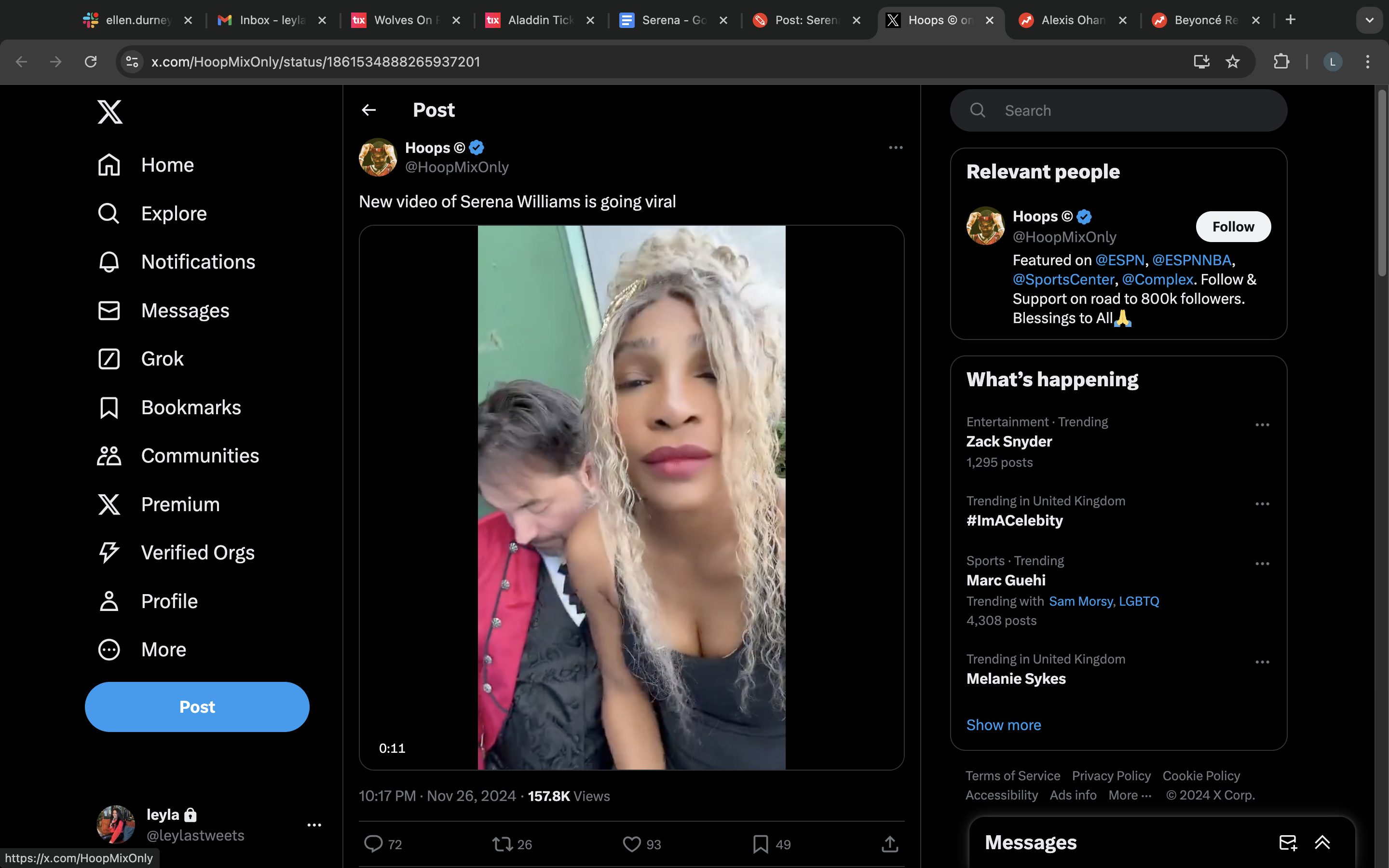Share the post via the upload icon
Screen dimensions: 1389x868
pos(890,843)
